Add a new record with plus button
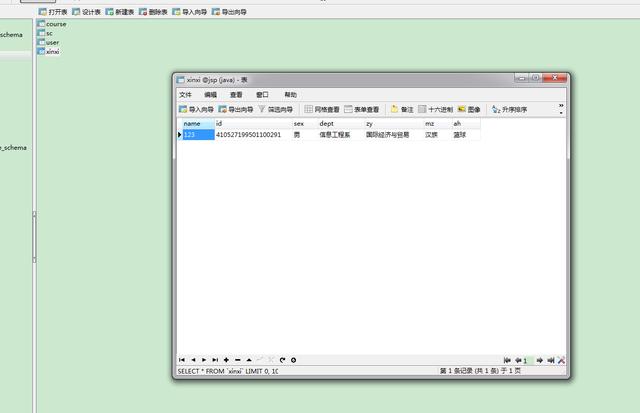Screen dimensions: 640x413 coord(226,360)
